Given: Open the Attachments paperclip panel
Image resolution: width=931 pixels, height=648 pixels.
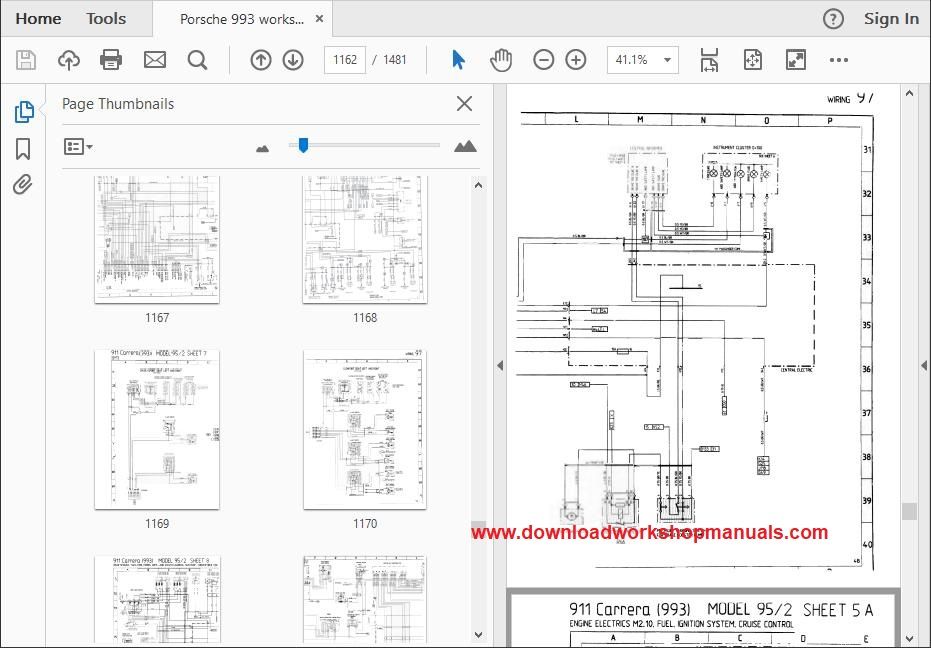Looking at the screenshot, I should 23,185.
